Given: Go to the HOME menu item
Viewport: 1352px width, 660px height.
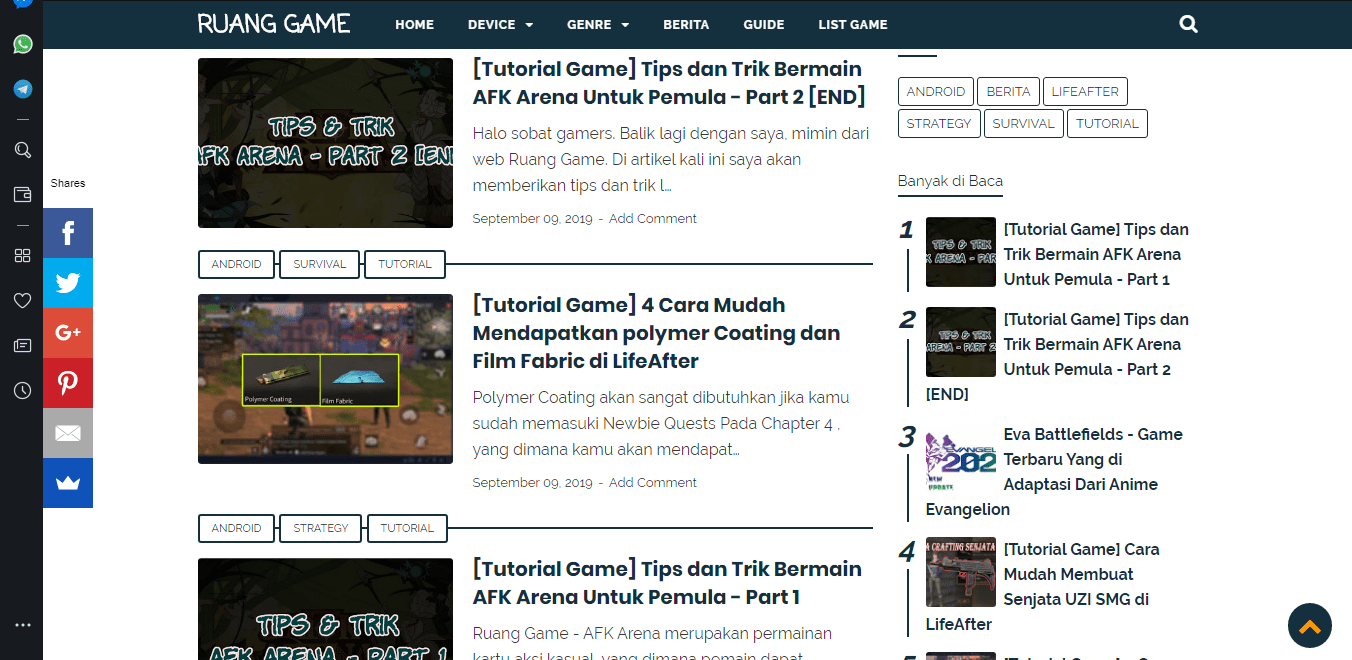Looking at the screenshot, I should coord(414,24).
